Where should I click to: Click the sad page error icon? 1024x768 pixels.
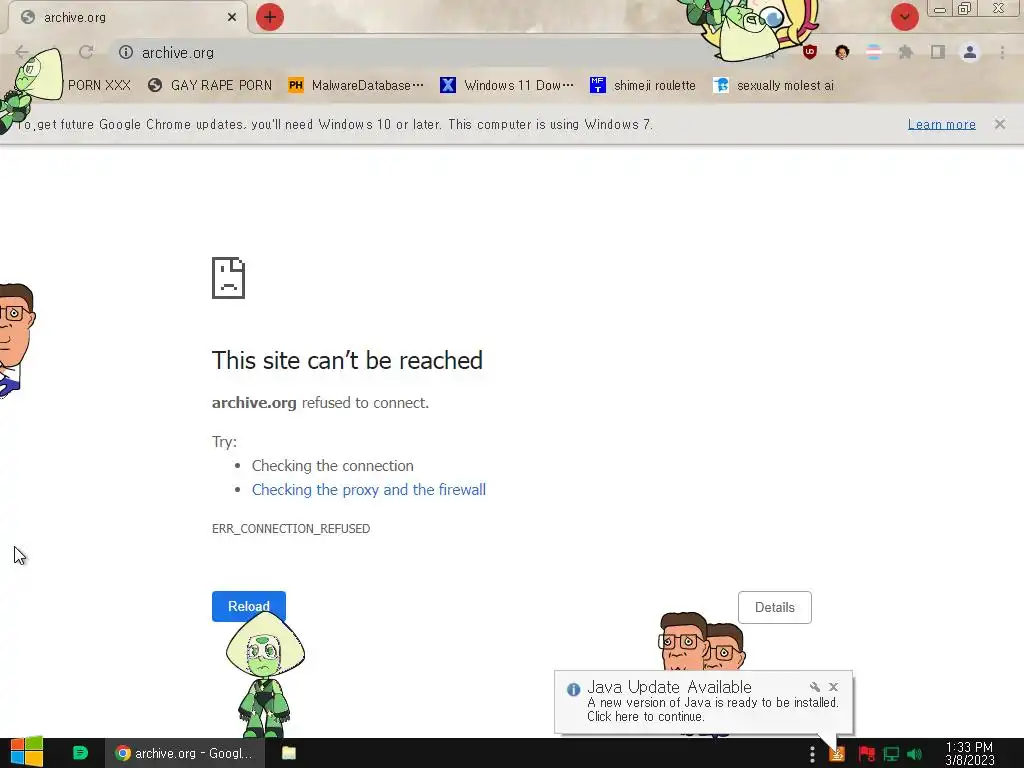(x=229, y=278)
